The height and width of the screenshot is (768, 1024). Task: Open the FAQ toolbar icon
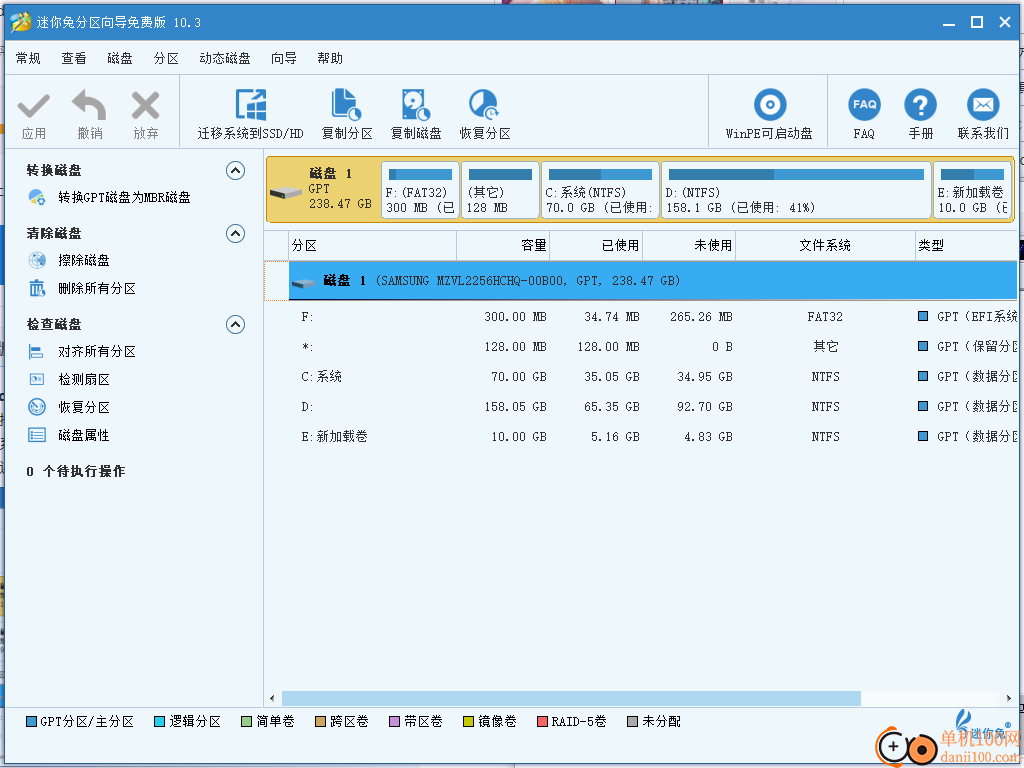(x=864, y=104)
